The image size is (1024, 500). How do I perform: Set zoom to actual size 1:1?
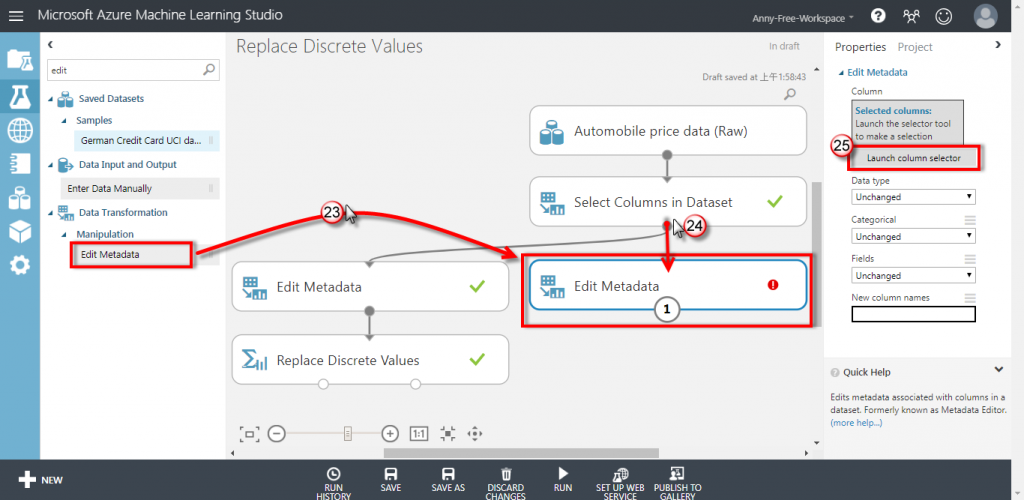pos(419,433)
